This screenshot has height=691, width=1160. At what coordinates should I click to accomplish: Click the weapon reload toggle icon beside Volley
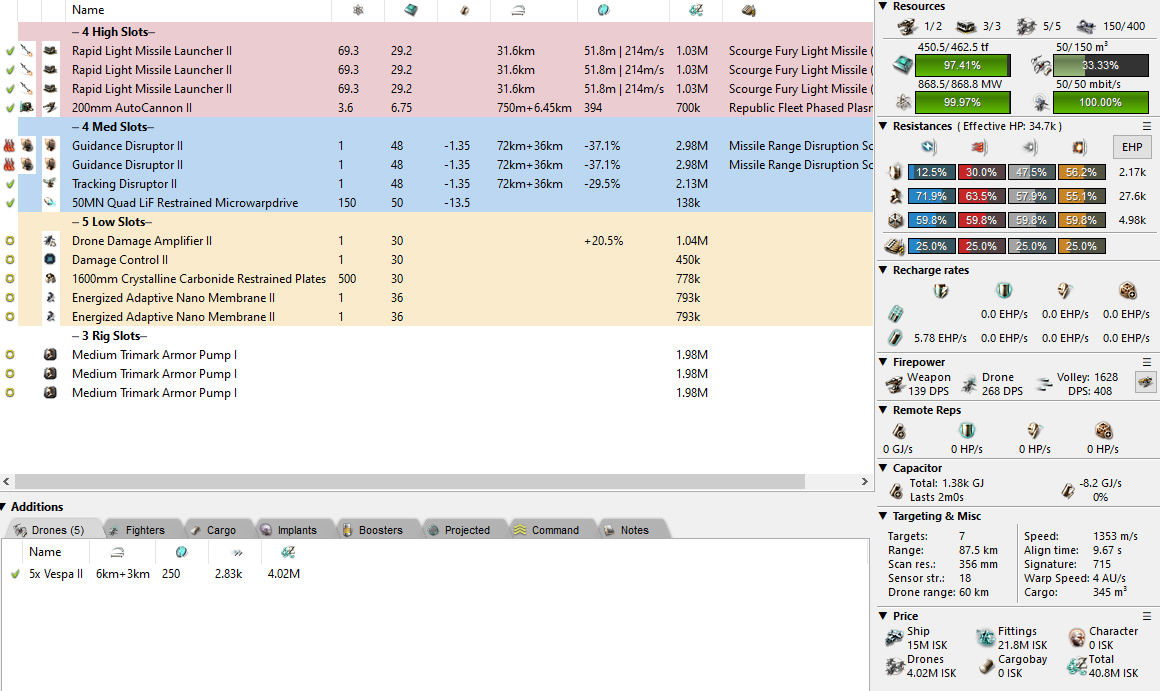[1145, 380]
